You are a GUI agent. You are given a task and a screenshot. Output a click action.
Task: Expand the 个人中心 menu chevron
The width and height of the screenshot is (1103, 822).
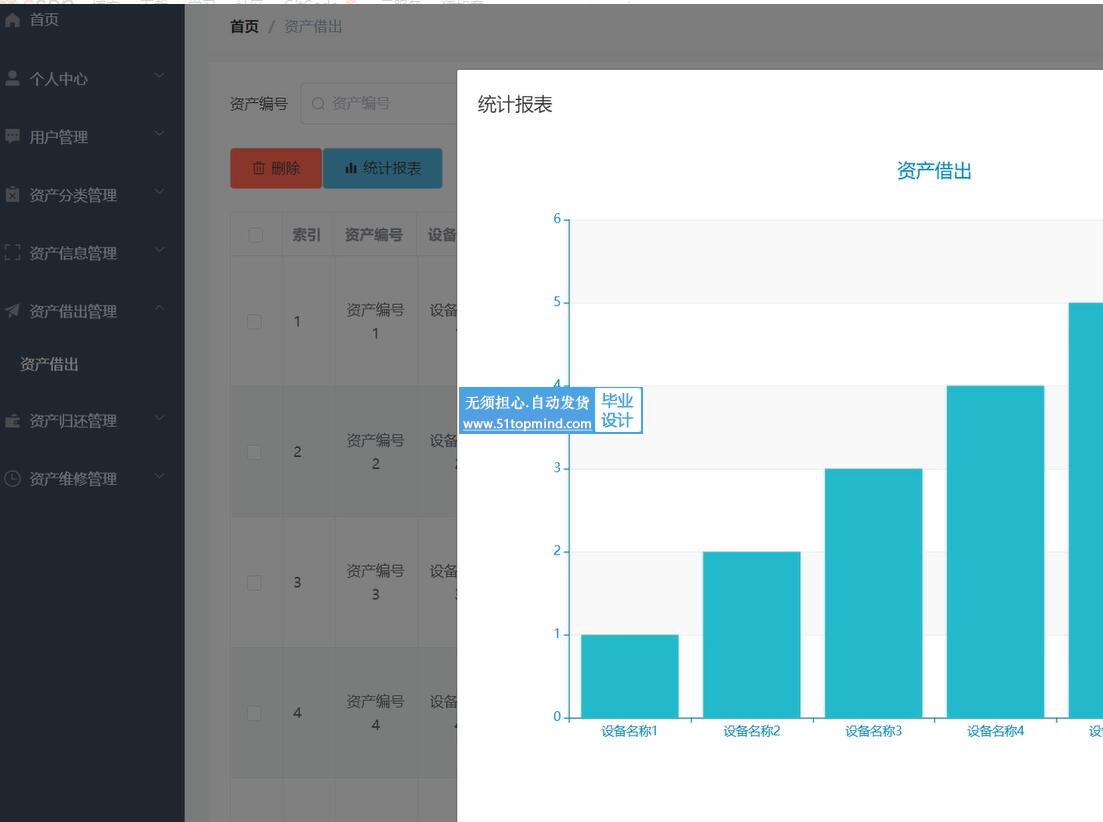(160, 76)
